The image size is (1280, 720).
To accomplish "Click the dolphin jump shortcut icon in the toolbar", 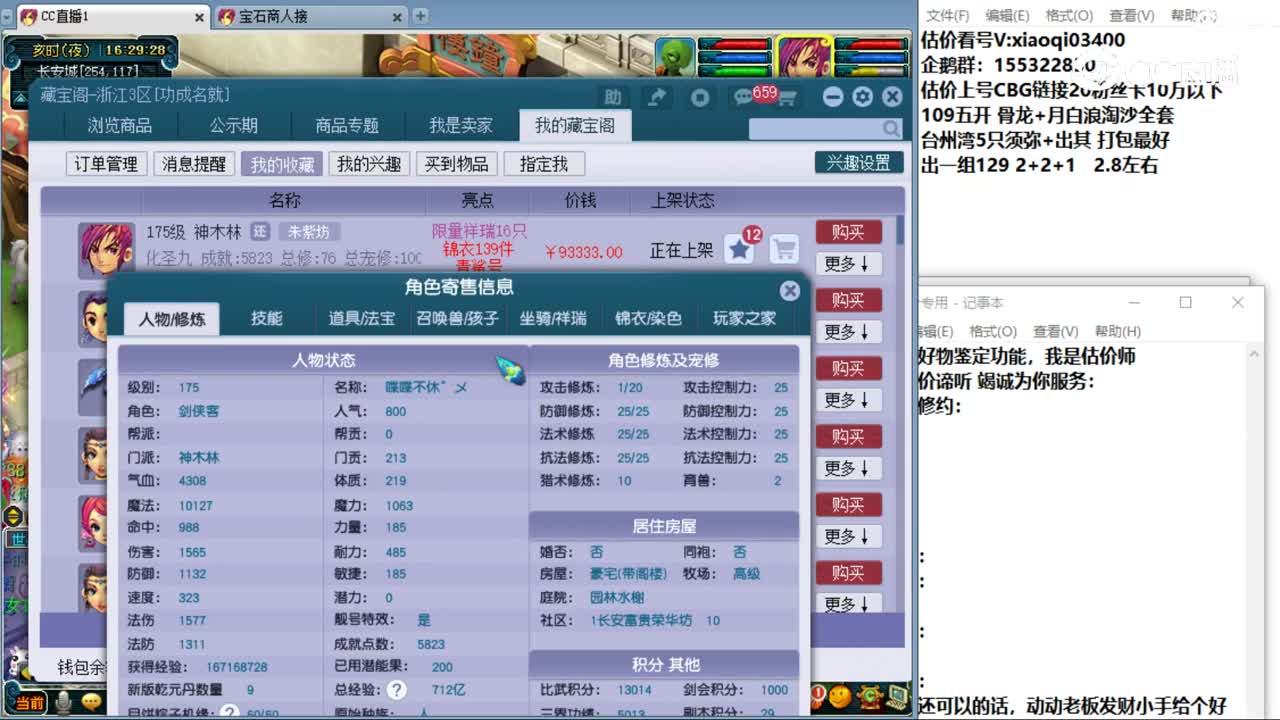I will click(x=657, y=97).
